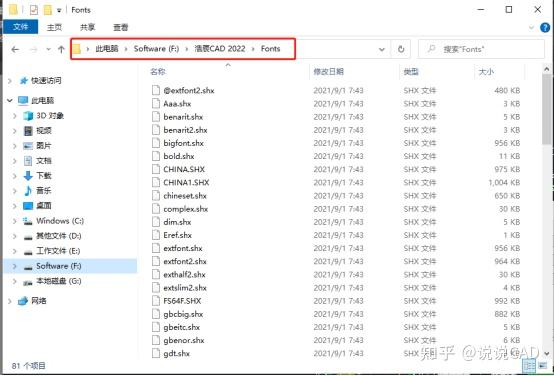Open recent locations dropdown arrow
The image size is (554, 376).
click(49, 49)
